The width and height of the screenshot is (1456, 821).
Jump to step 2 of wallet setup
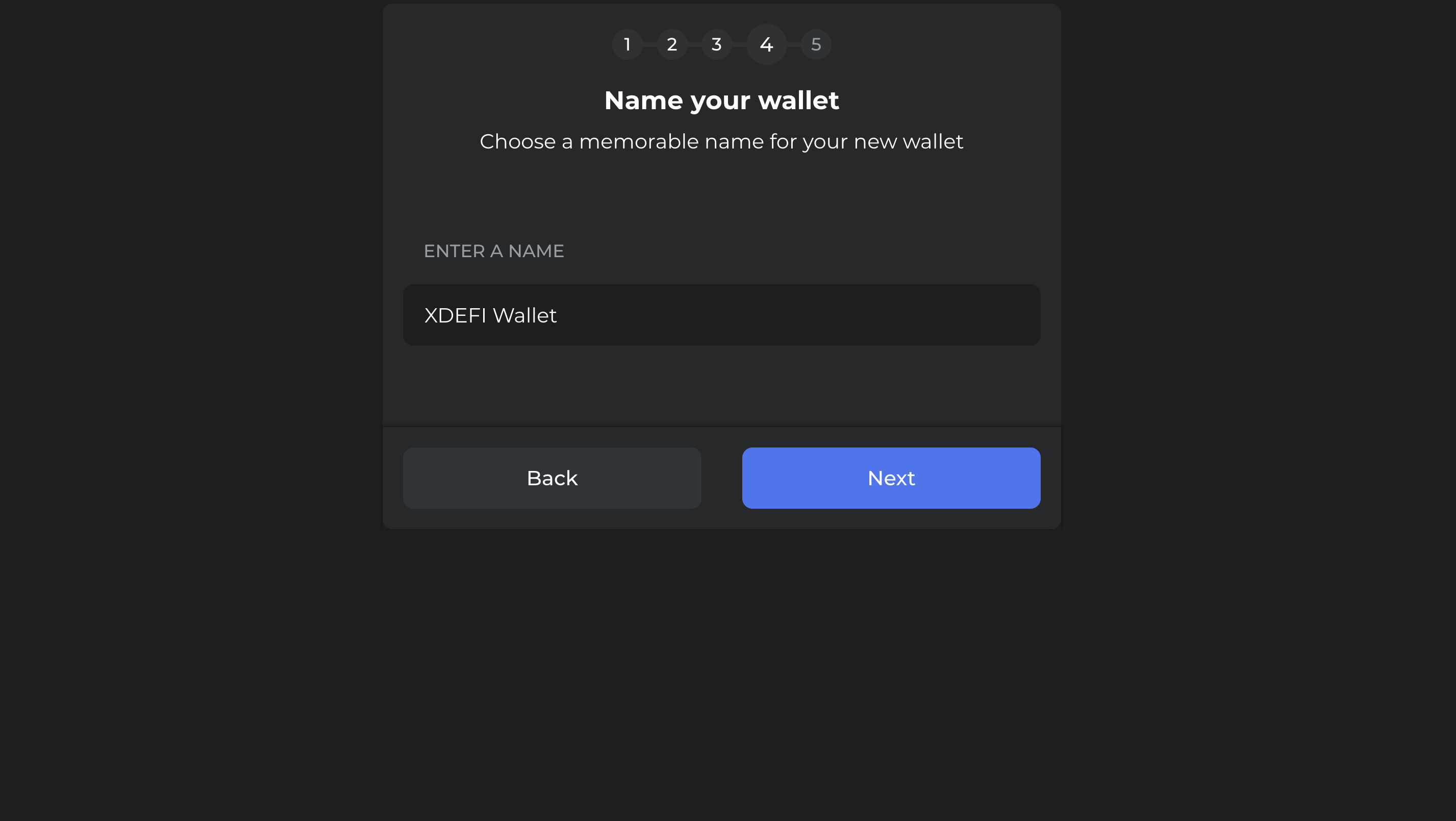point(671,44)
